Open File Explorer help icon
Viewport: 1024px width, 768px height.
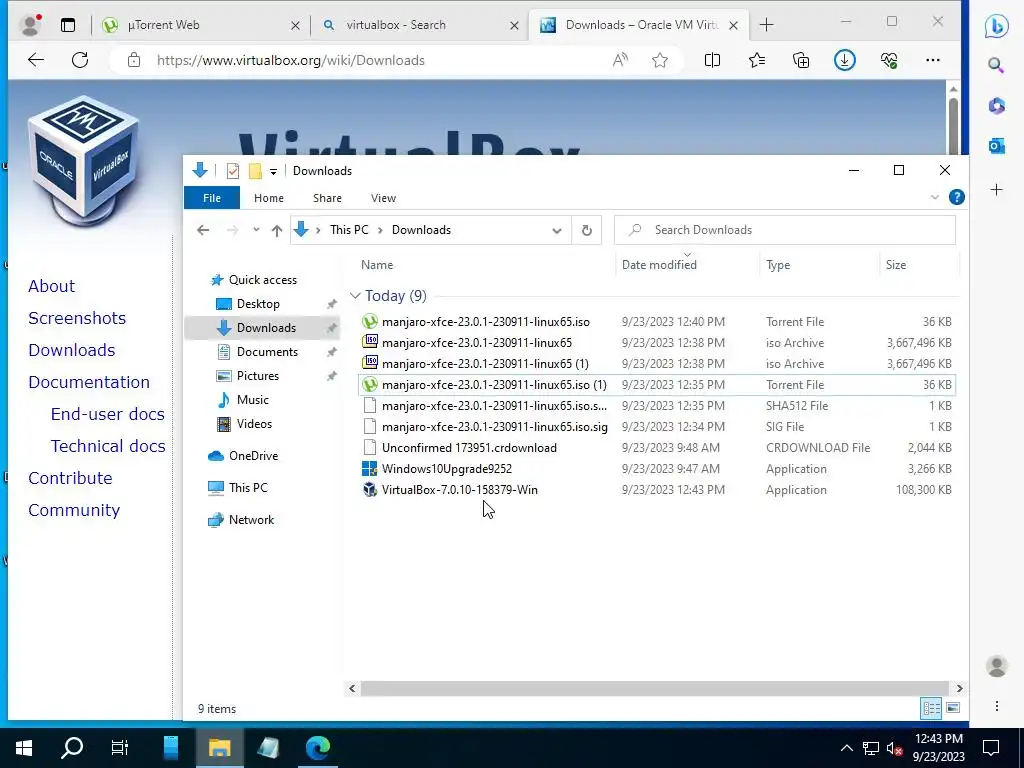click(957, 197)
